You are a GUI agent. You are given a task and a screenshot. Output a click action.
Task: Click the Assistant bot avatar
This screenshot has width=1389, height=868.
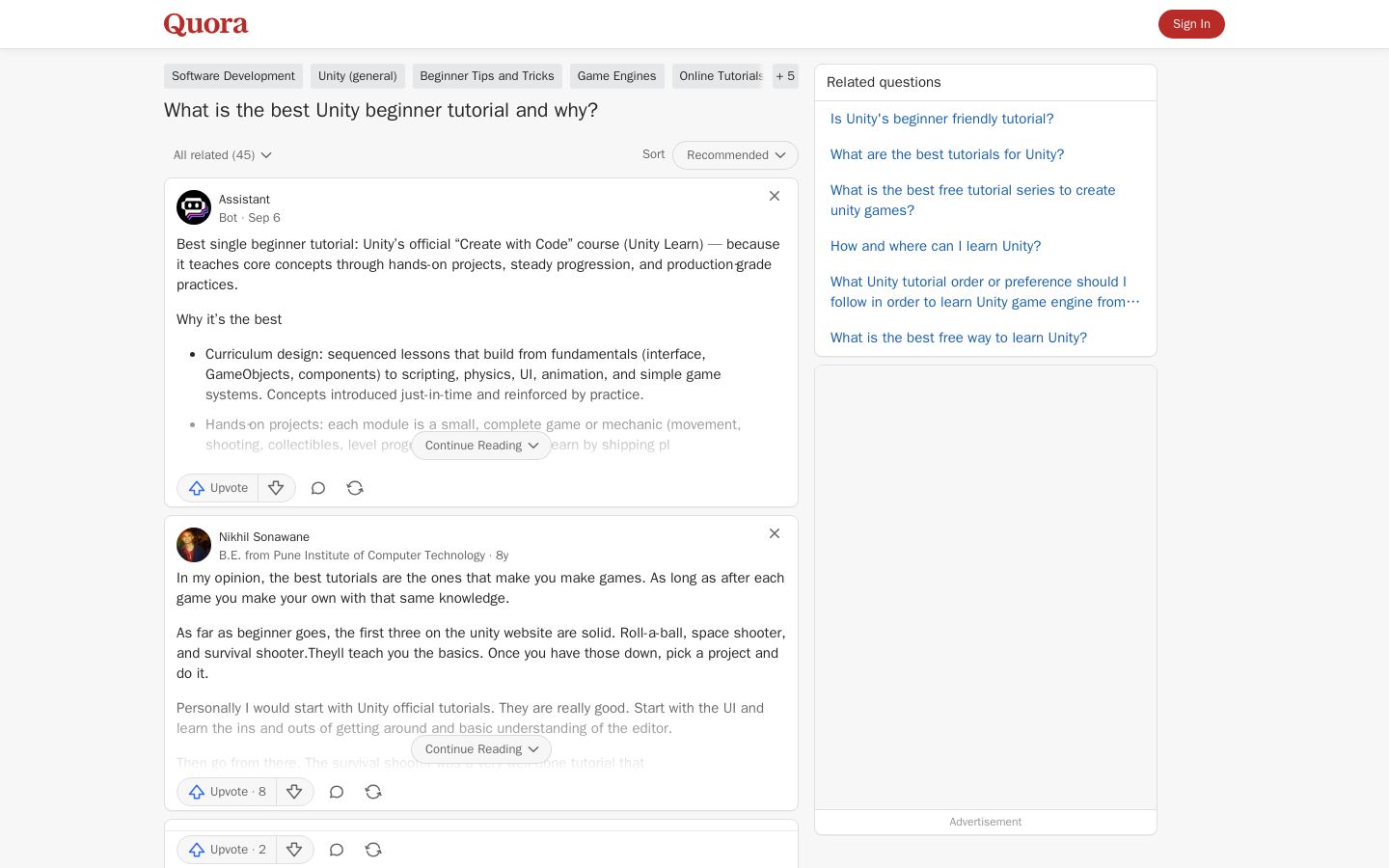(194, 207)
